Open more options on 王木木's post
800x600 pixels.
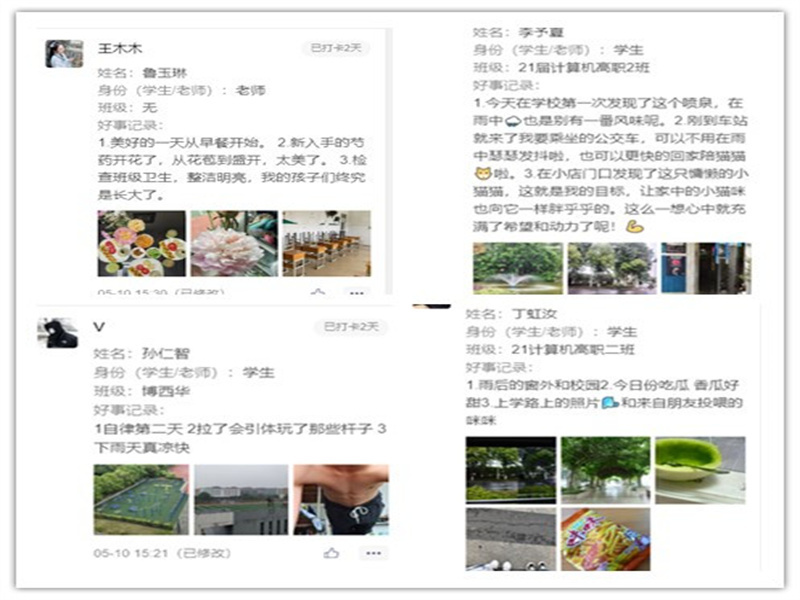tap(356, 293)
